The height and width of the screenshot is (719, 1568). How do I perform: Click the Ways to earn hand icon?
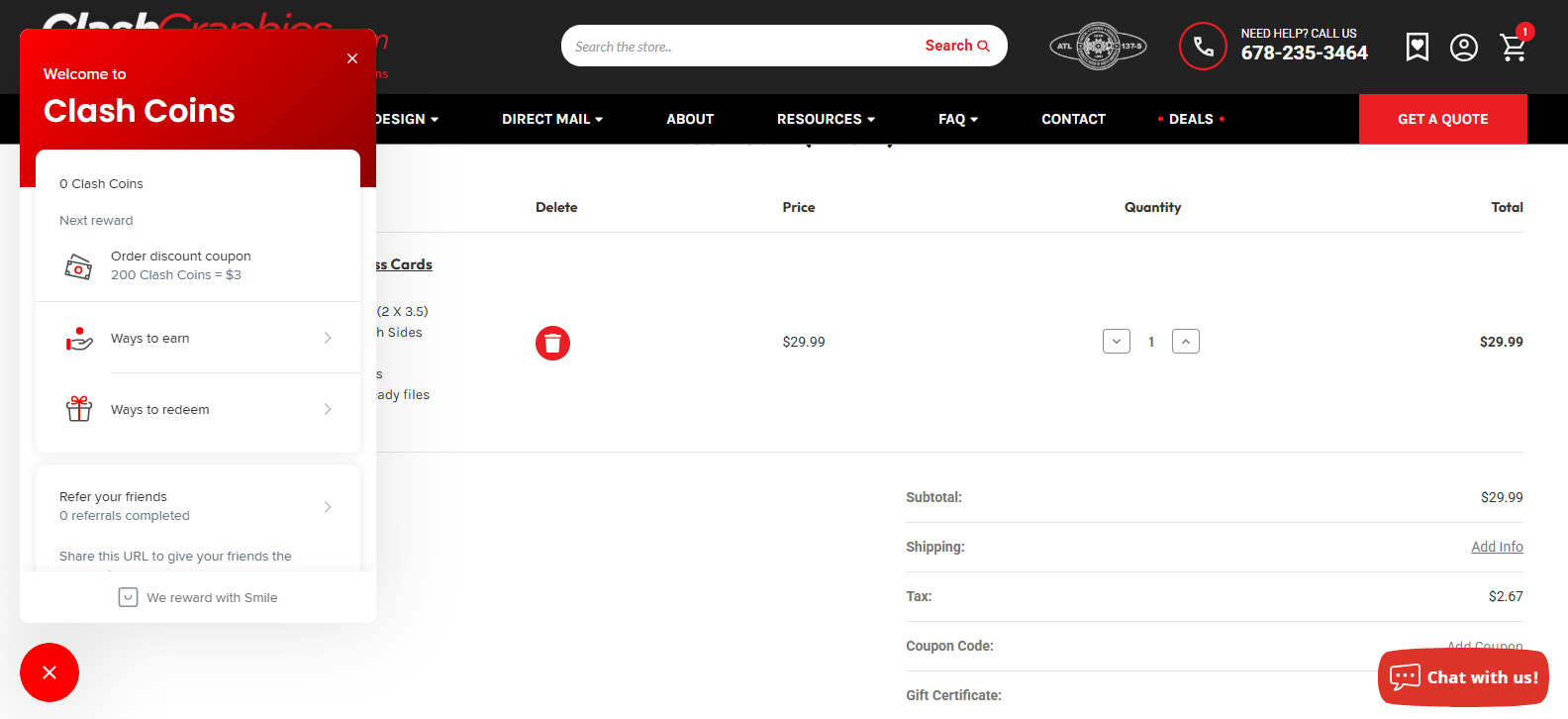click(x=79, y=339)
